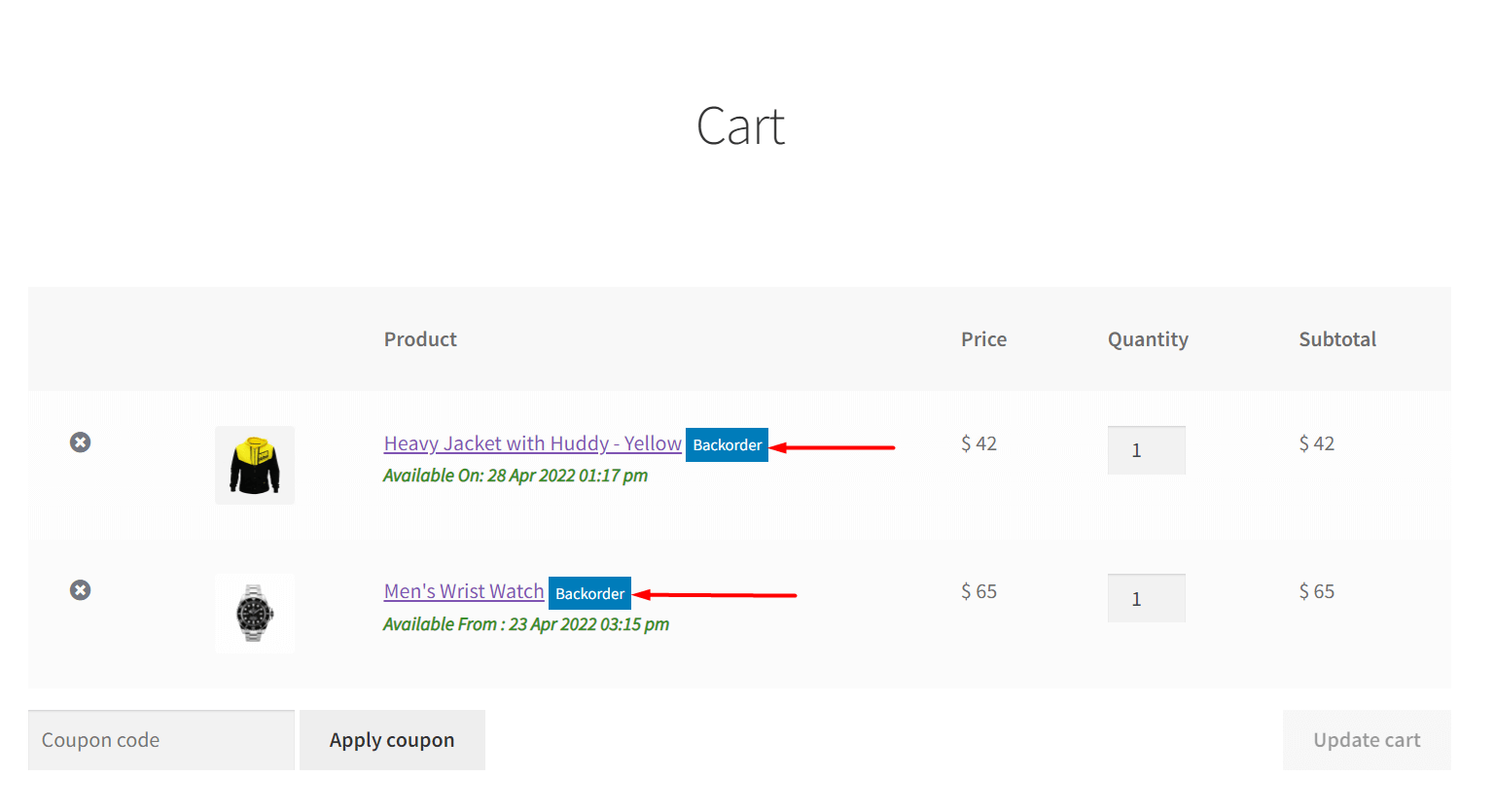Viewport: 1494px width, 812px height.
Task: Remove Men's Wrist Watch from cart
Action: [80, 589]
